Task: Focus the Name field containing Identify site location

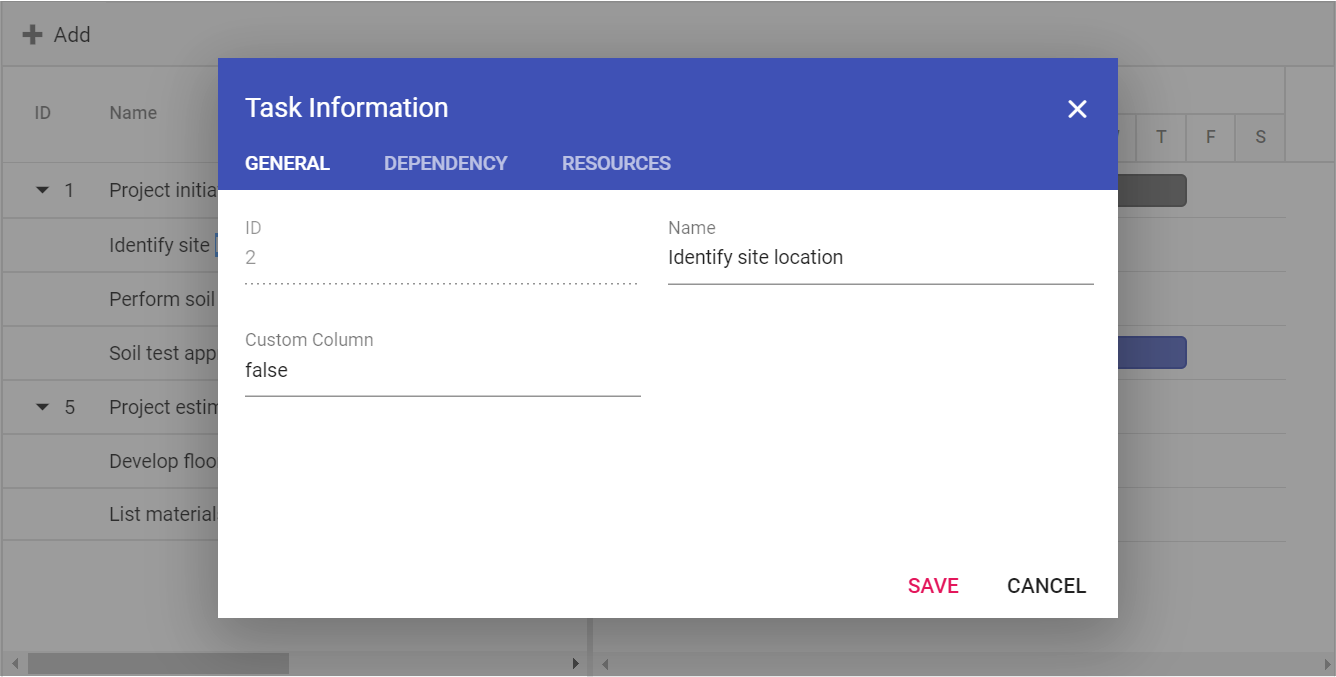Action: [x=880, y=258]
